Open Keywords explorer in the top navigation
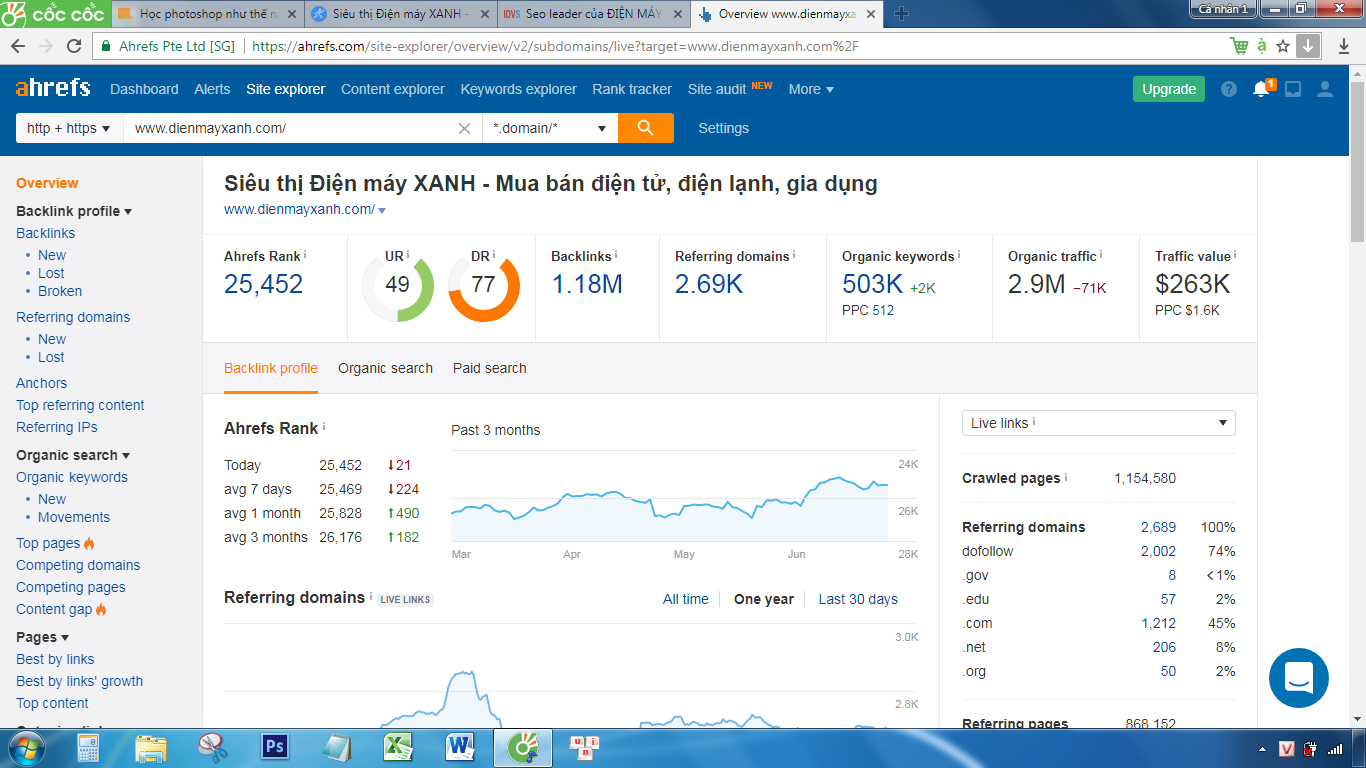The image size is (1366, 768). click(x=518, y=89)
